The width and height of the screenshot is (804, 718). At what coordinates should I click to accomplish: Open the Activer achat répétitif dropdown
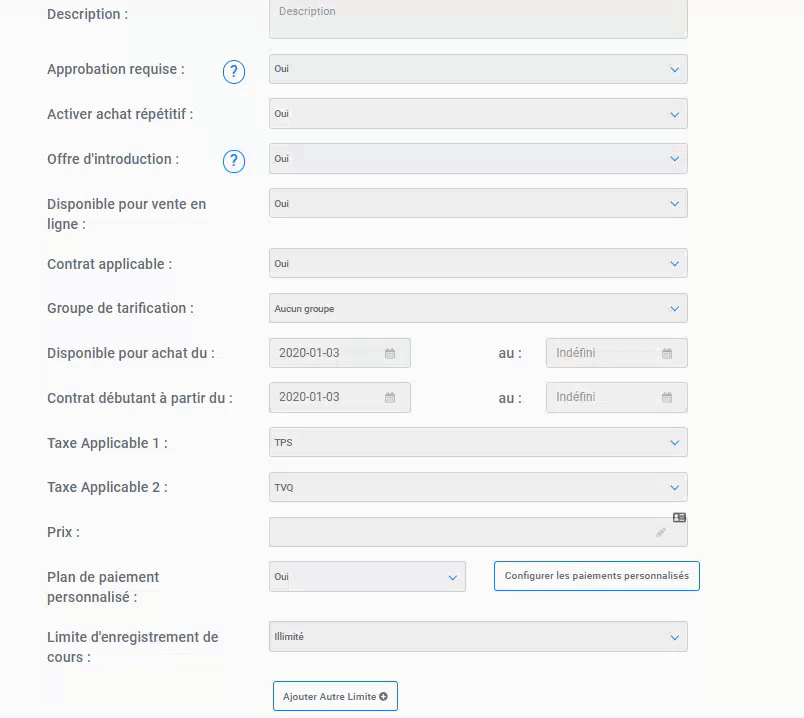(478, 114)
